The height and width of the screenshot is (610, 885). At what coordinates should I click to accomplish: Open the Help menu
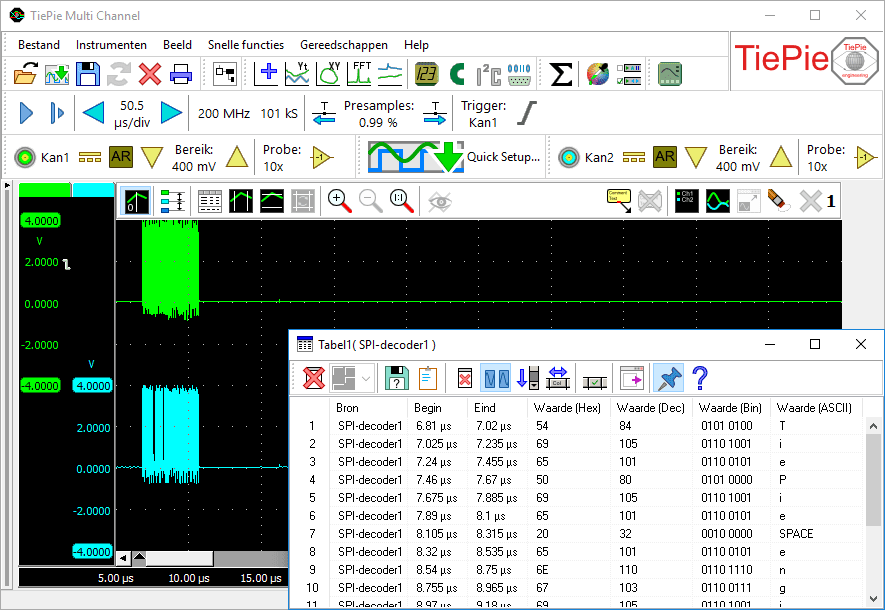pyautogui.click(x=416, y=45)
